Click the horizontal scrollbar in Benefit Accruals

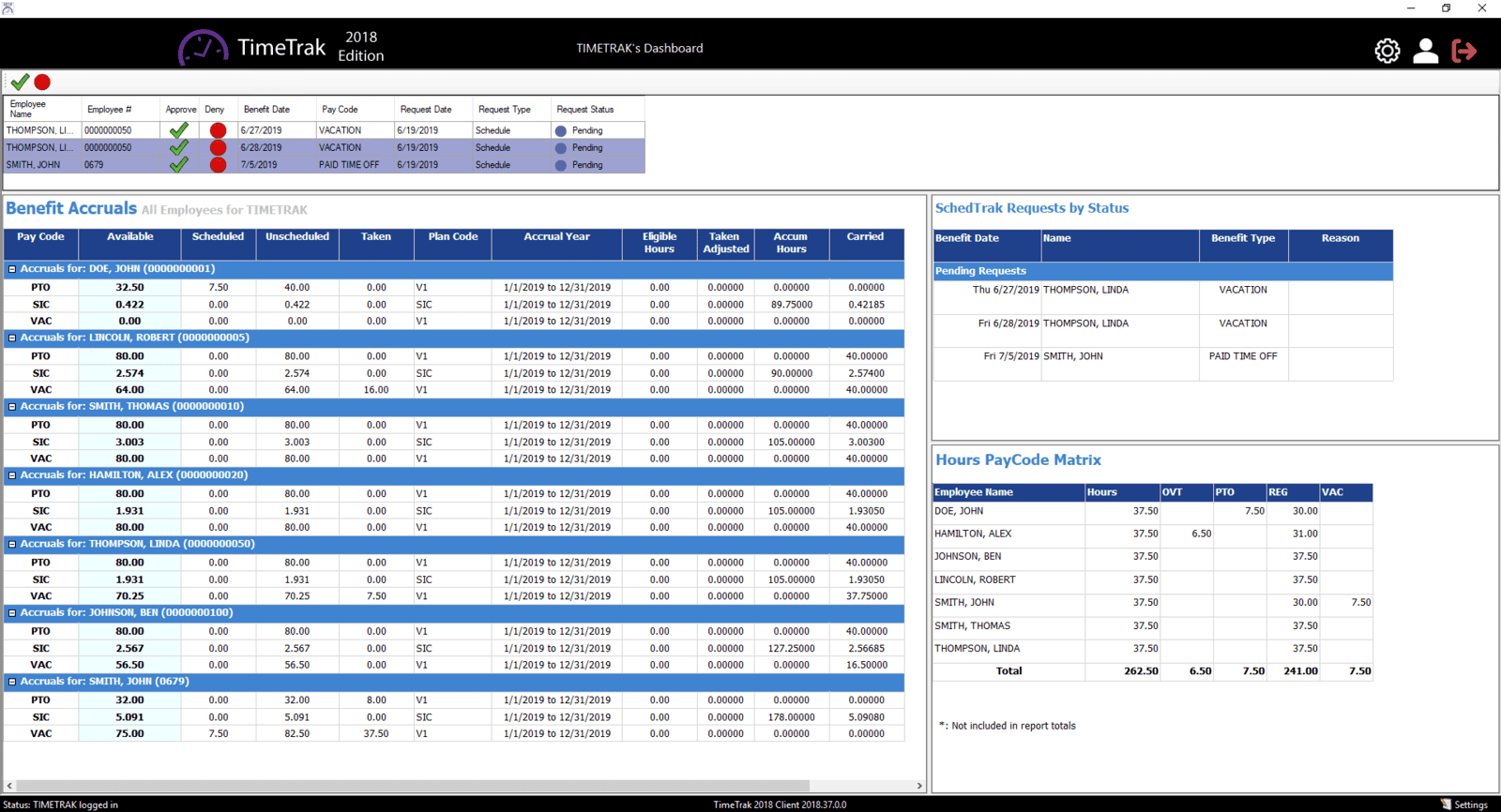click(413, 786)
